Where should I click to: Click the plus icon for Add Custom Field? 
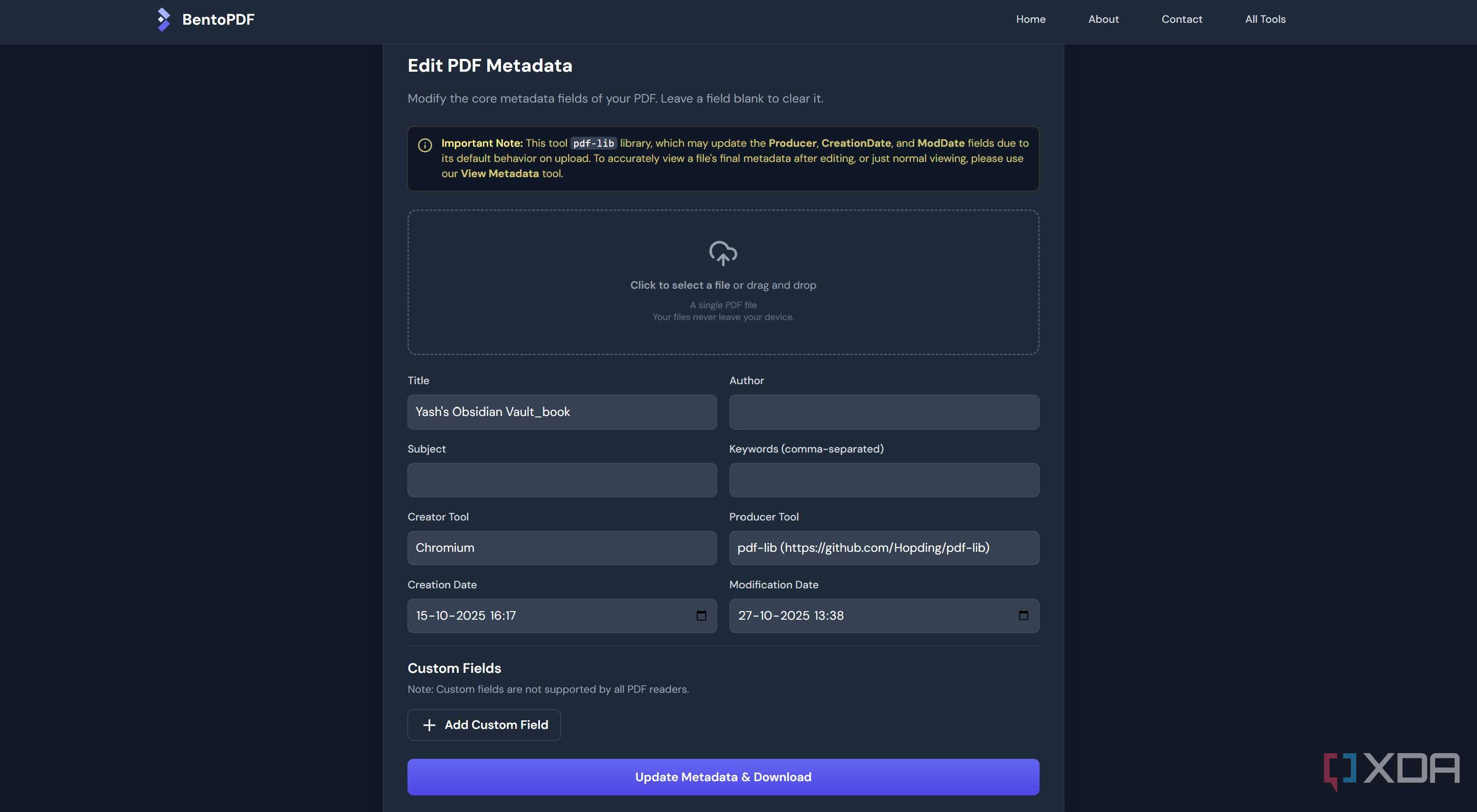pos(429,725)
